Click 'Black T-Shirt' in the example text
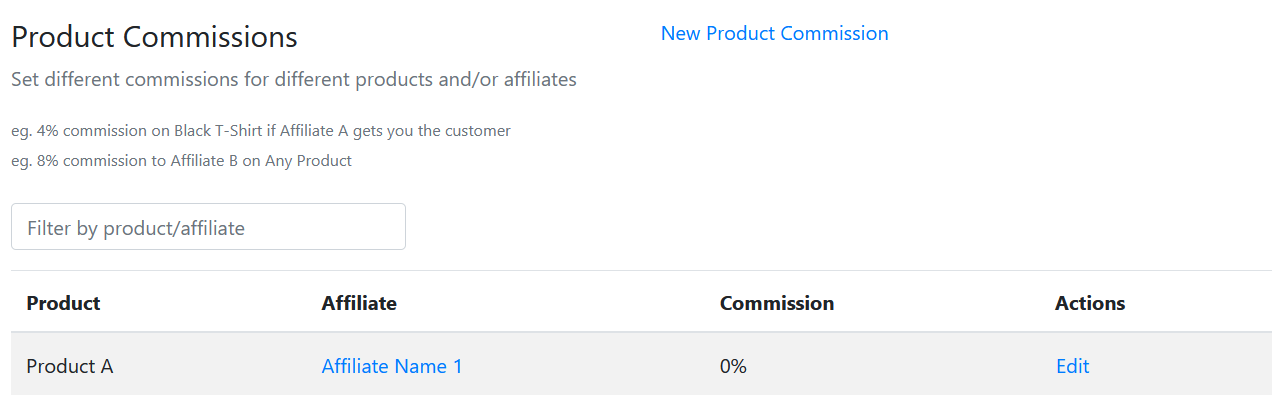The image size is (1284, 406). 220,131
